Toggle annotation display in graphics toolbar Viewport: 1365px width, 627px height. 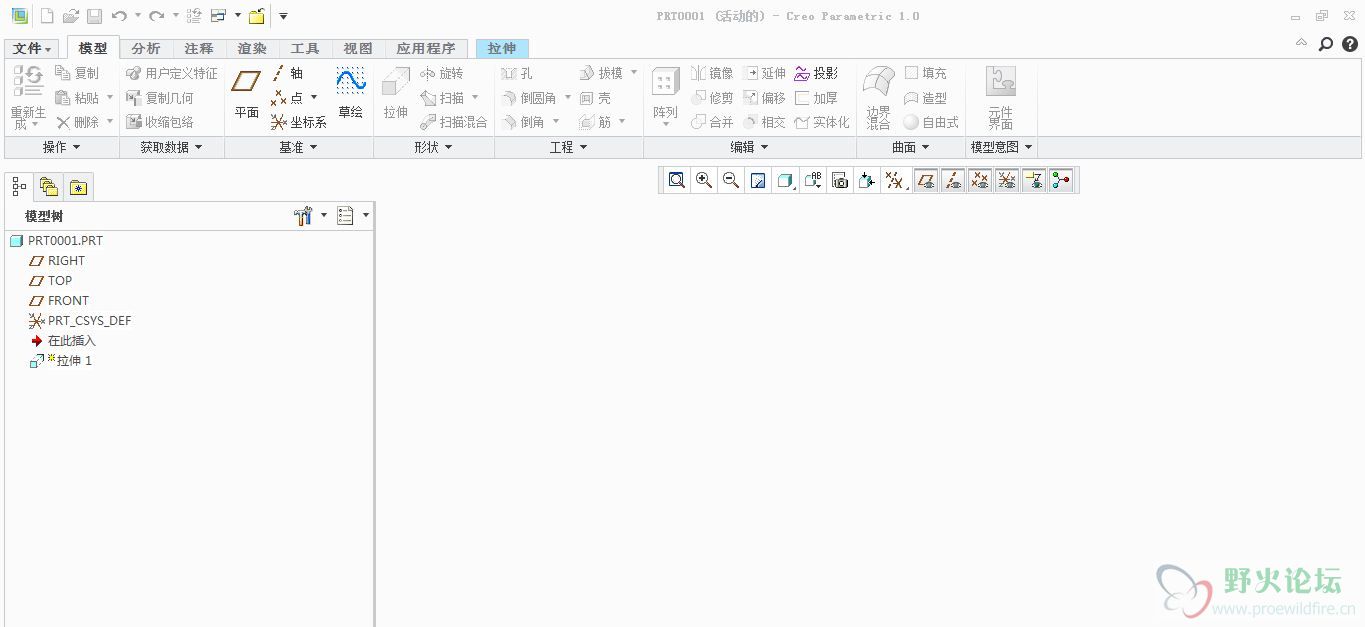point(1034,180)
